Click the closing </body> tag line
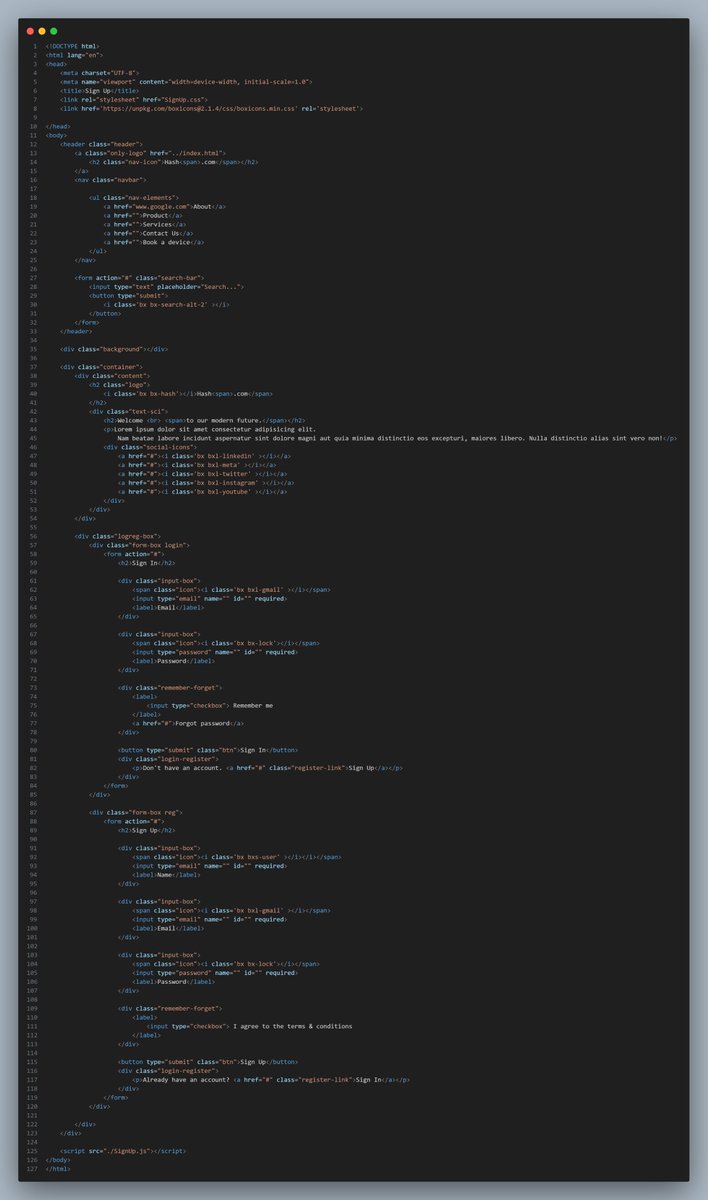The height and width of the screenshot is (1200, 708). coord(57,1160)
